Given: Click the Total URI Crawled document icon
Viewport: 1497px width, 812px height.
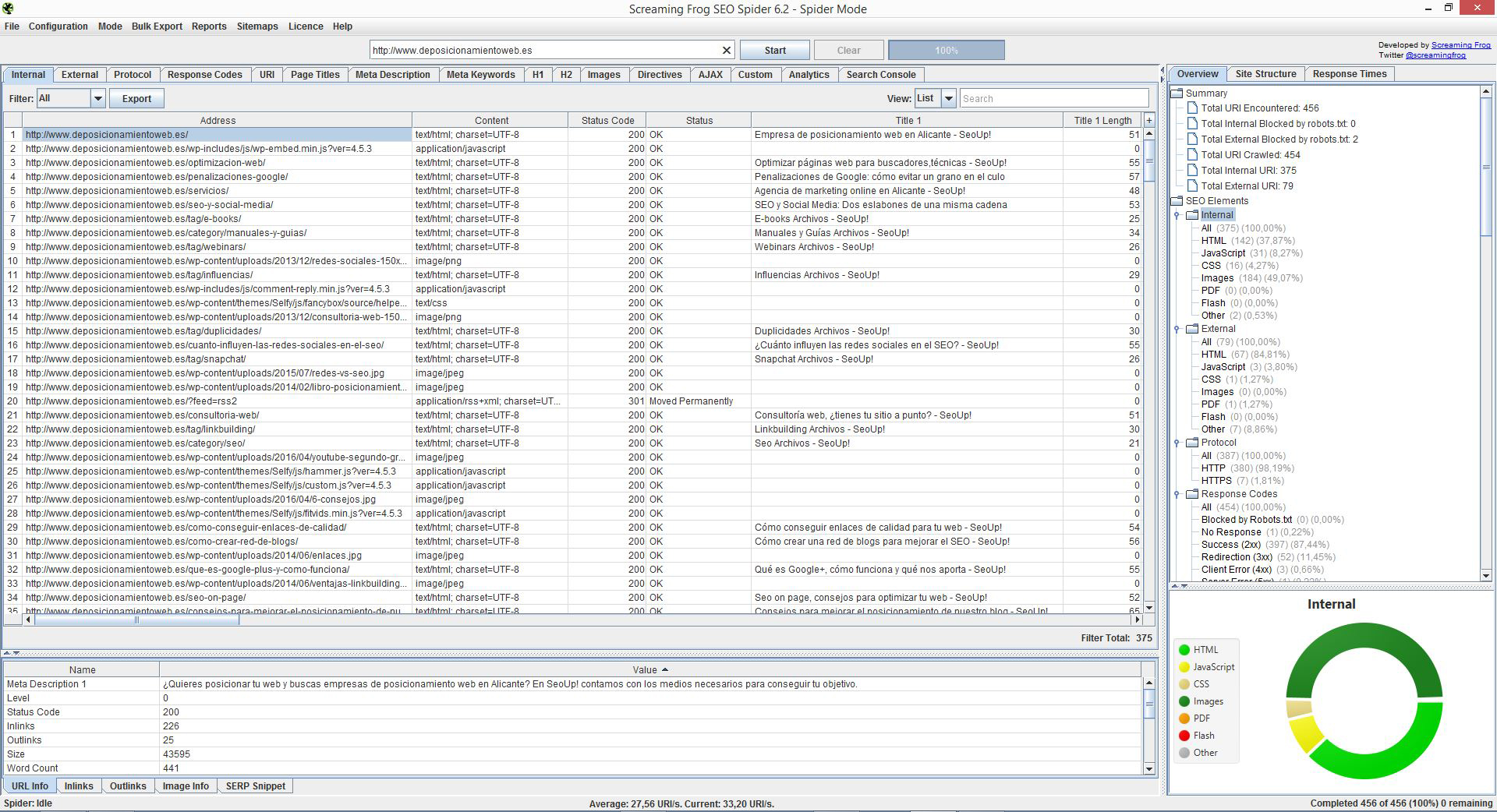Looking at the screenshot, I should (1191, 155).
